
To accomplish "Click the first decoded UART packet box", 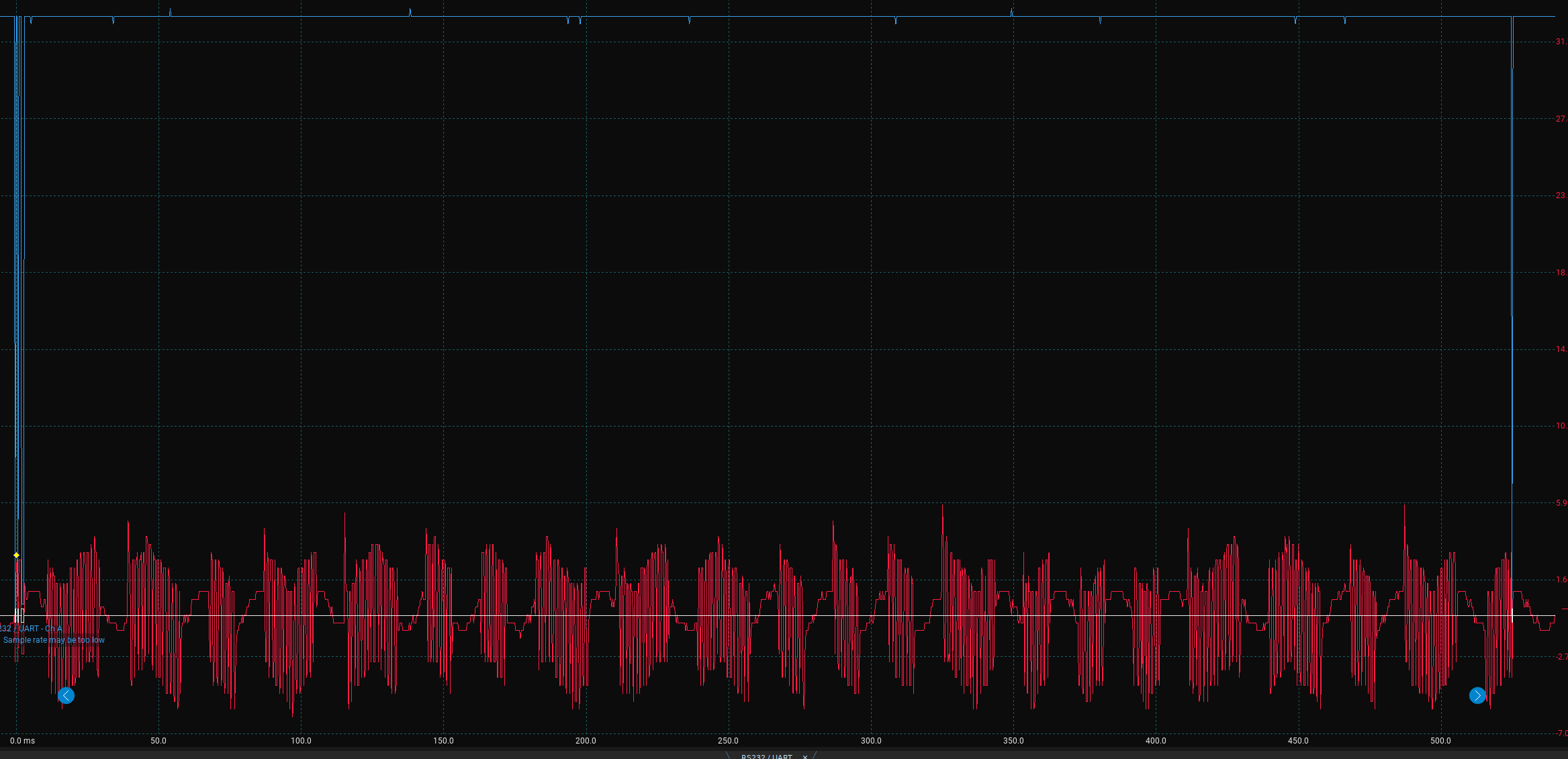I will (17, 615).
